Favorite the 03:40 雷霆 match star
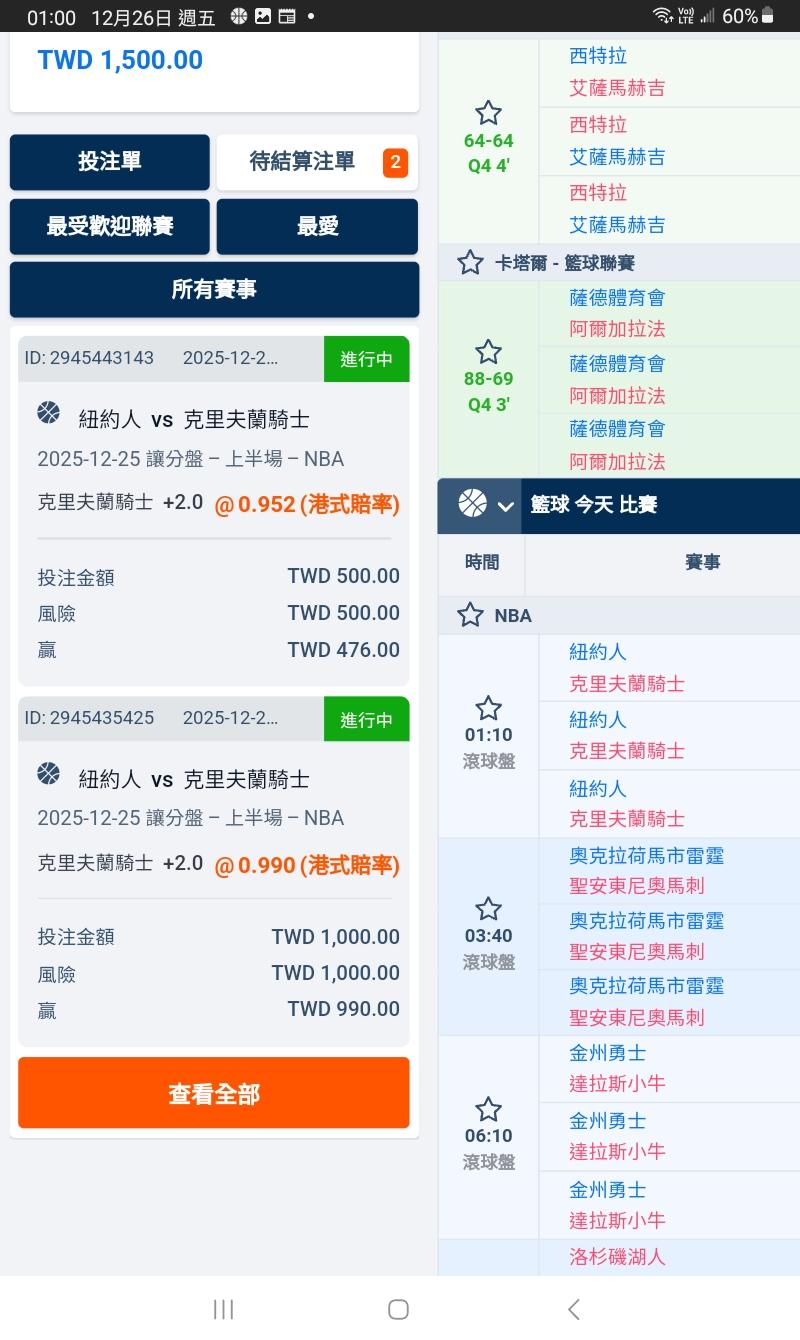This screenshot has width=800, height=1340. [488, 909]
